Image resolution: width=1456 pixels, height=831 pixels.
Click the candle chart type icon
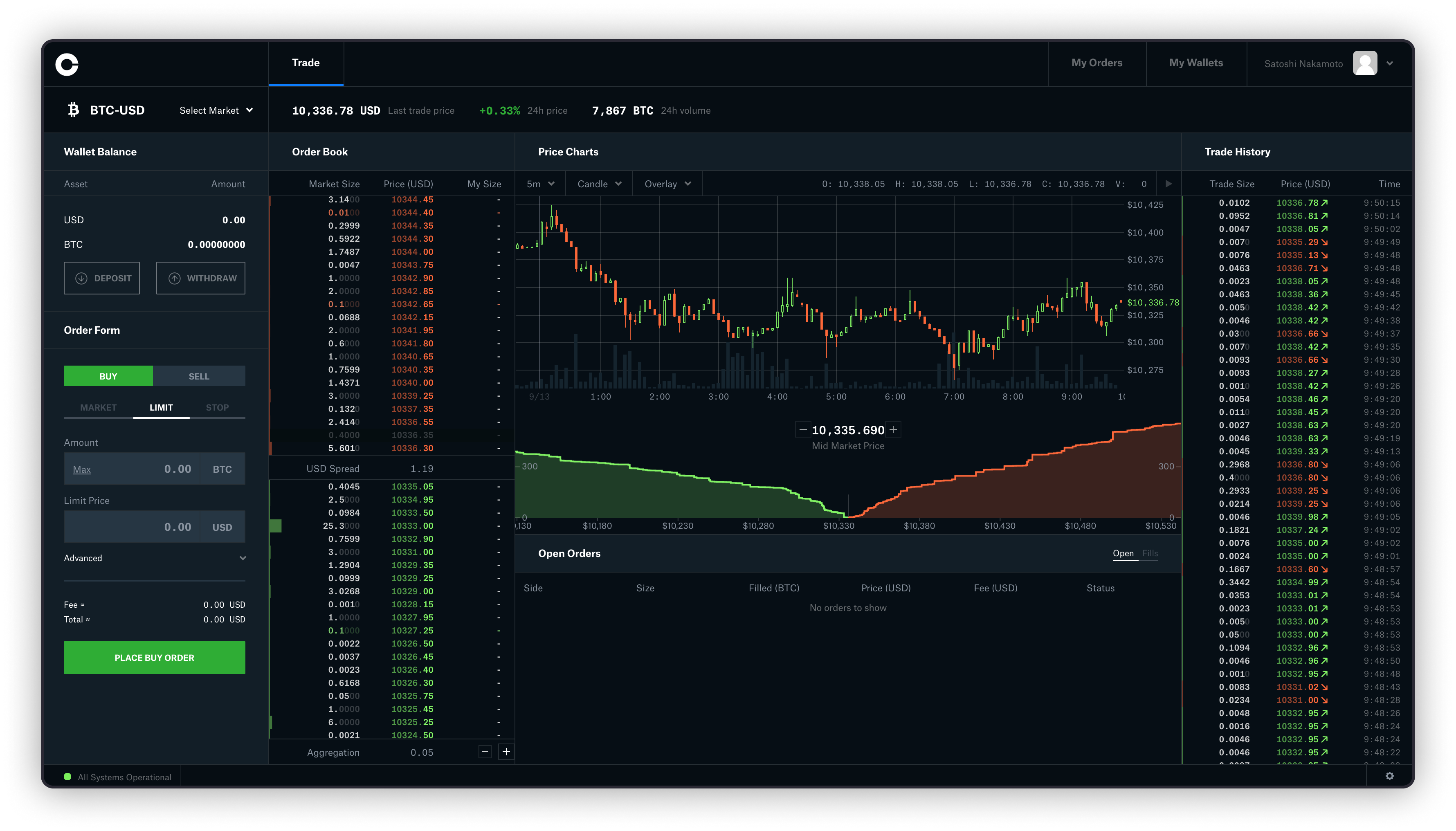tap(598, 184)
